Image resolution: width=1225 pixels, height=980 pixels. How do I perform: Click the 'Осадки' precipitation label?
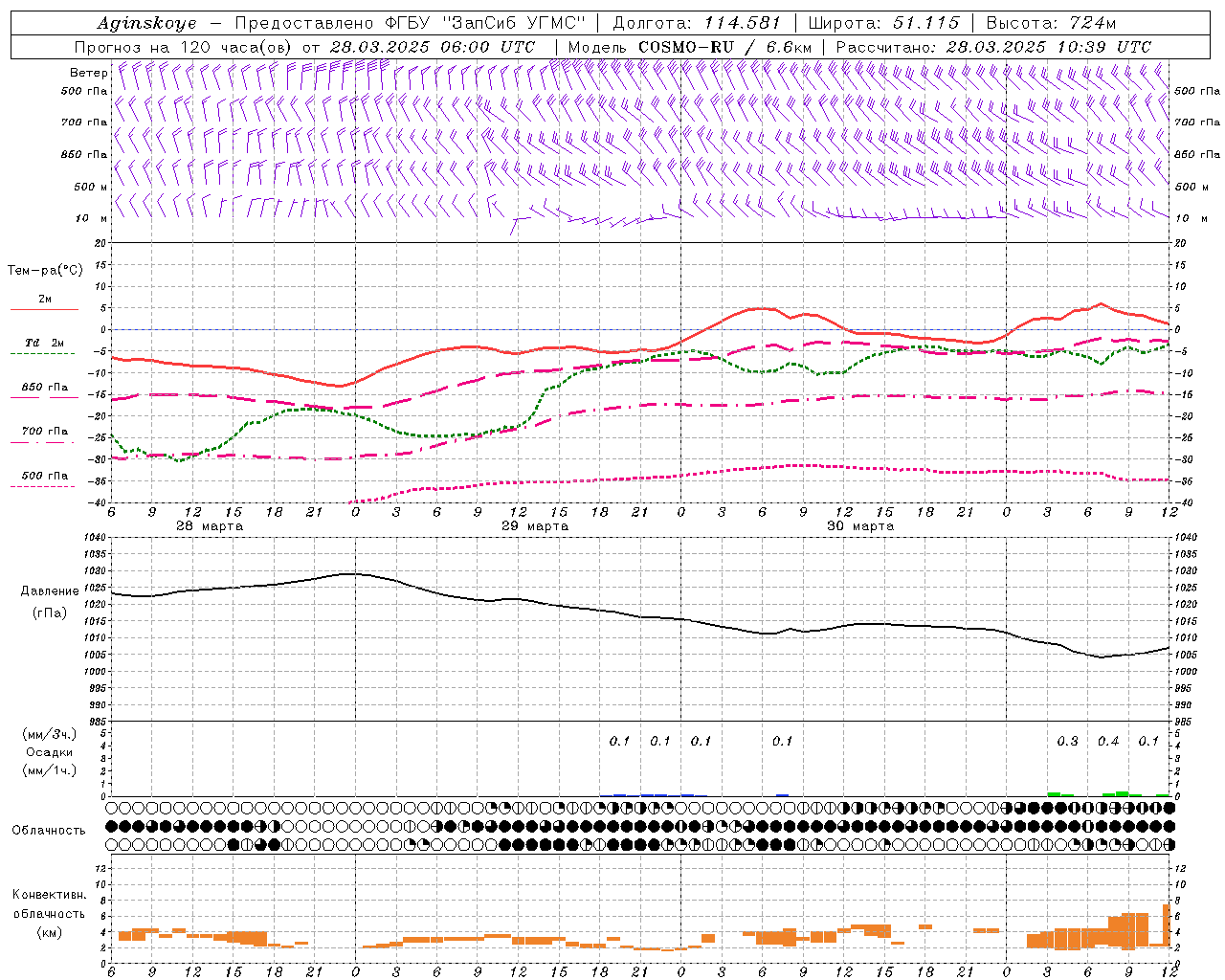pyautogui.click(x=50, y=752)
